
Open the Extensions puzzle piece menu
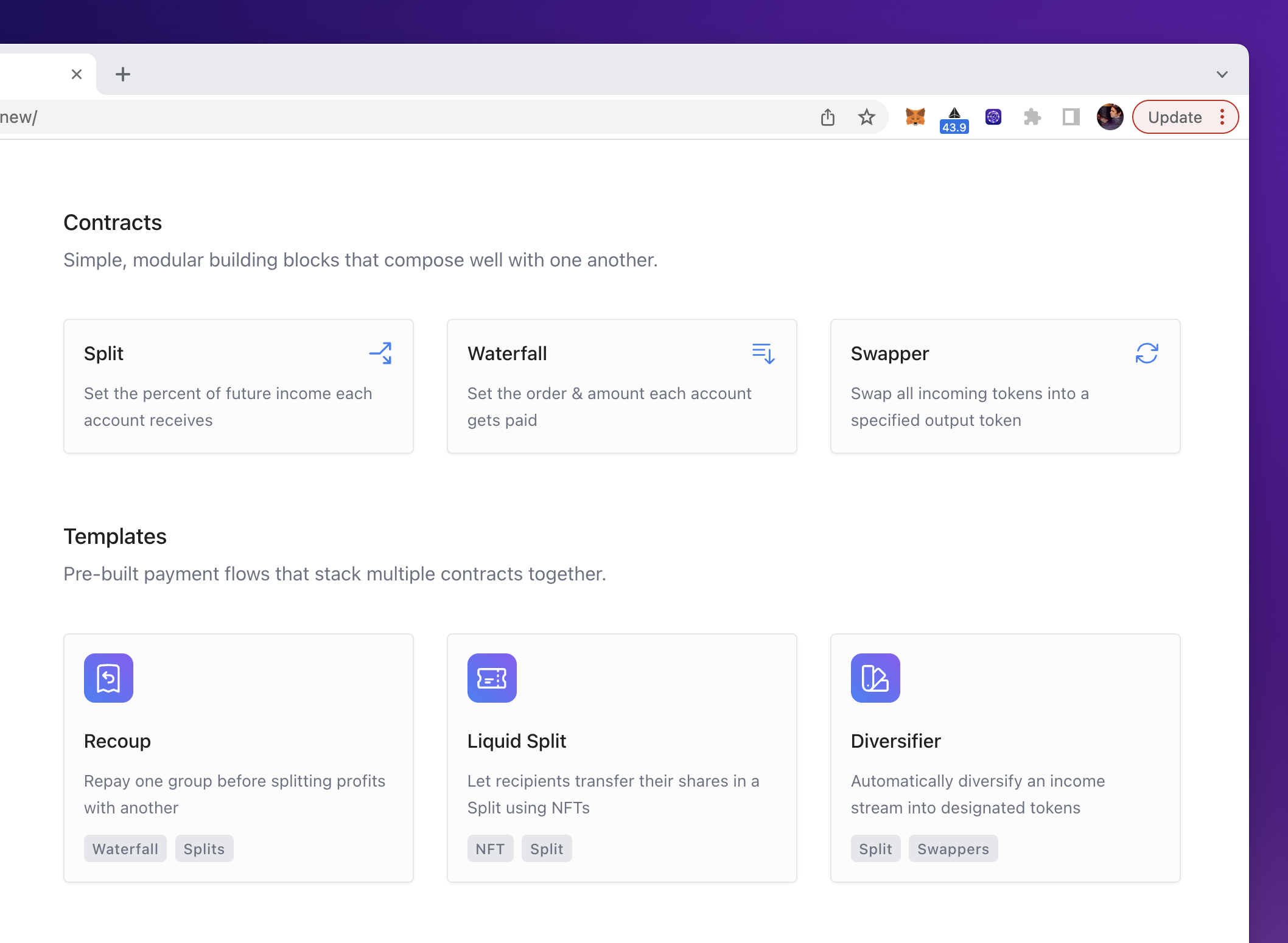(x=1032, y=117)
